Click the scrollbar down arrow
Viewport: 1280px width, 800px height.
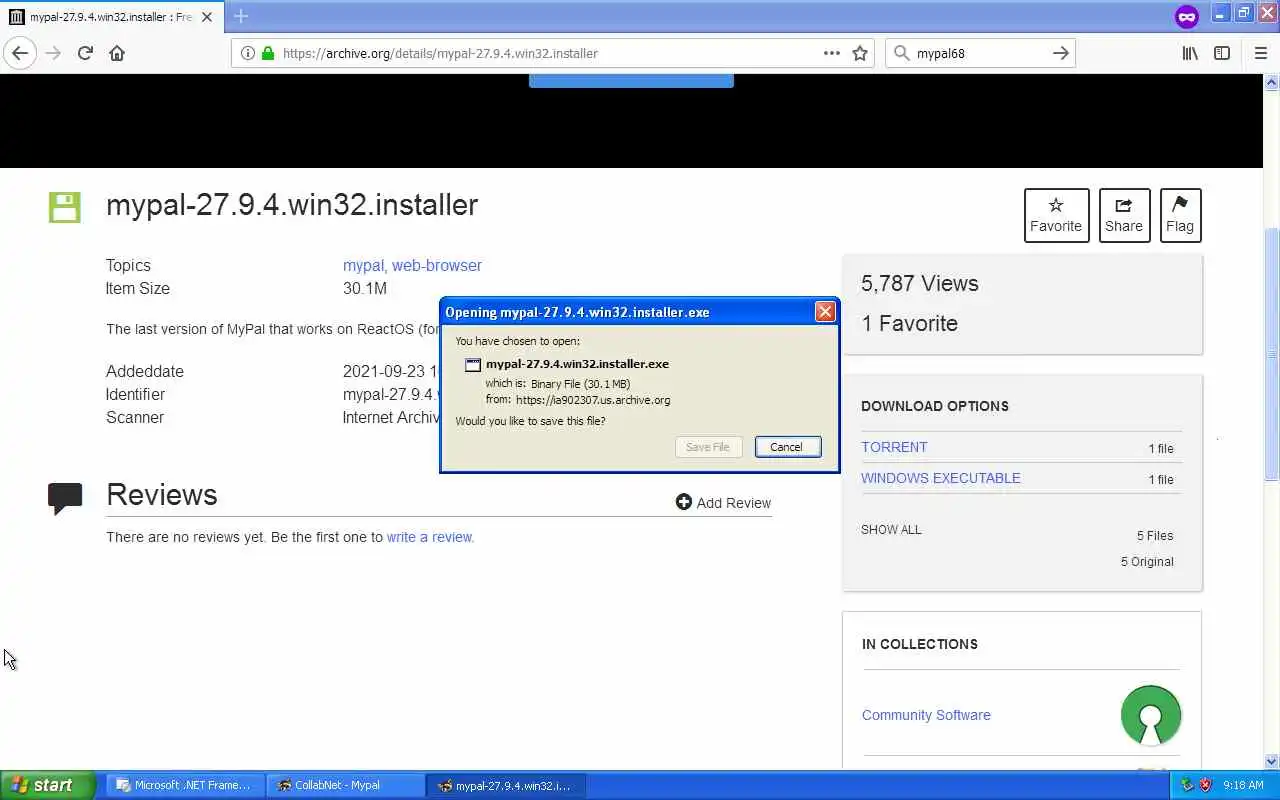tap(1272, 762)
